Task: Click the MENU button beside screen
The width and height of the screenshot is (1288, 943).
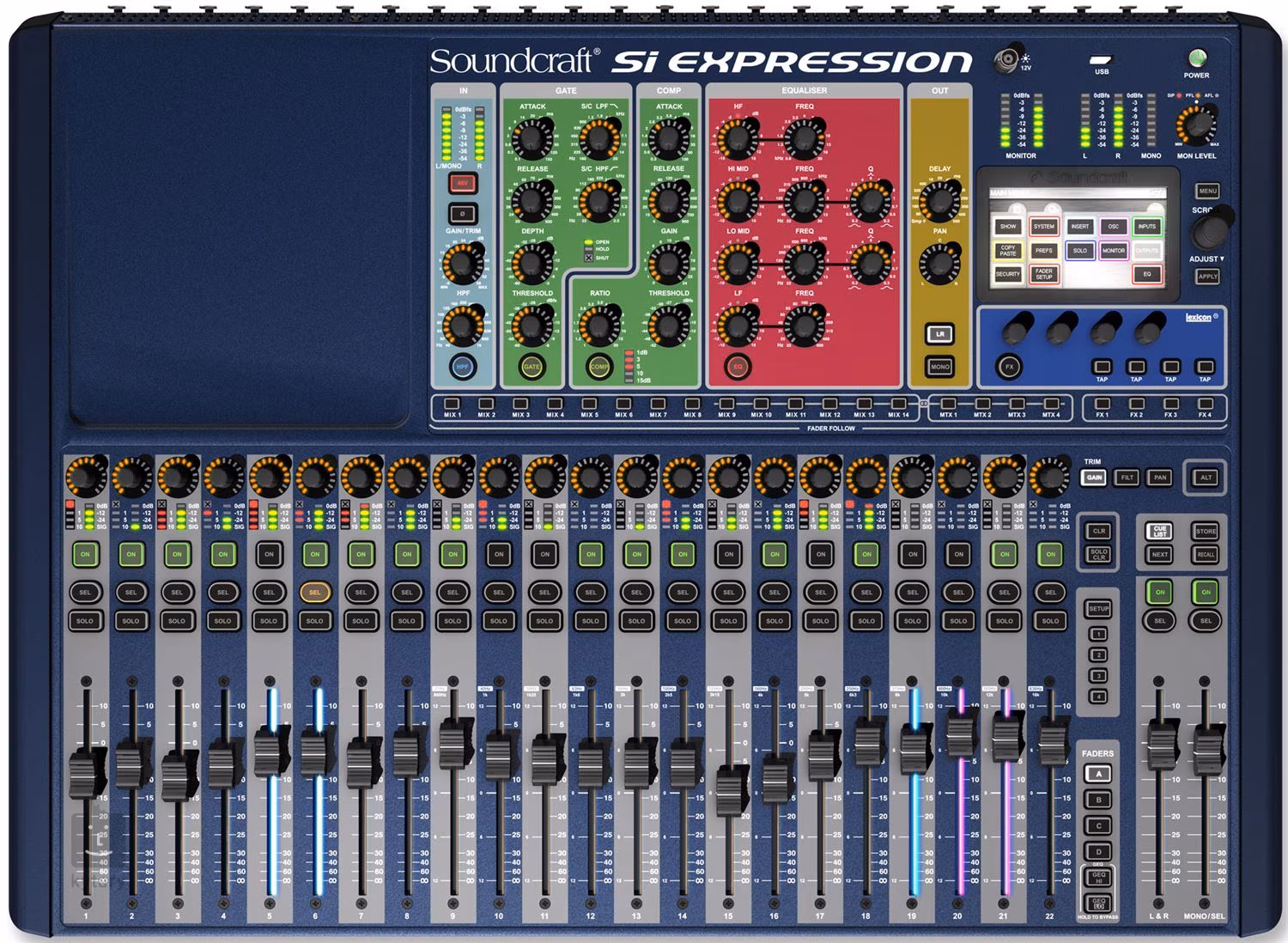Action: click(x=1207, y=191)
